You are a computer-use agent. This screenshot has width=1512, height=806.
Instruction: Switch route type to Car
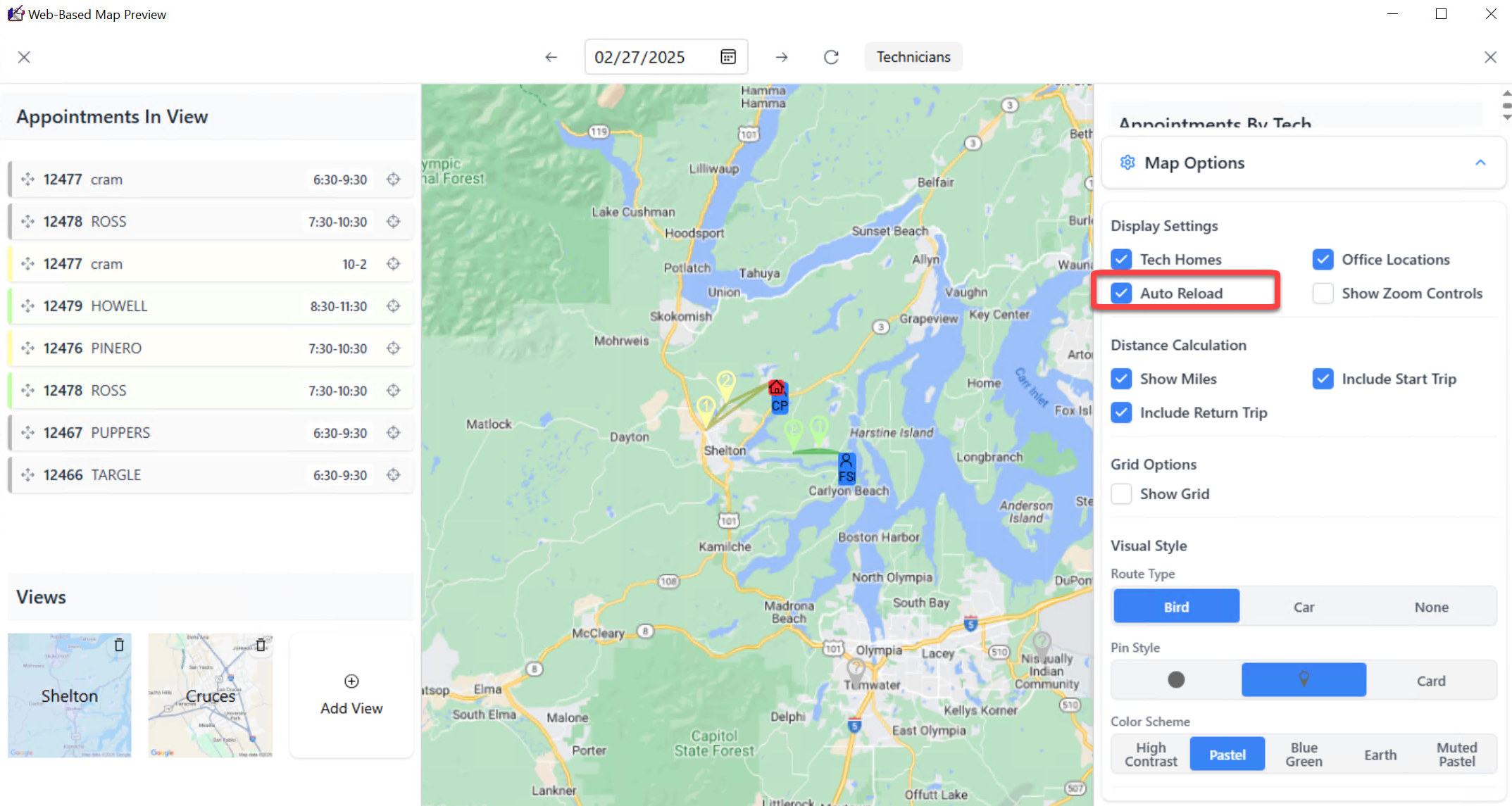pos(1304,607)
